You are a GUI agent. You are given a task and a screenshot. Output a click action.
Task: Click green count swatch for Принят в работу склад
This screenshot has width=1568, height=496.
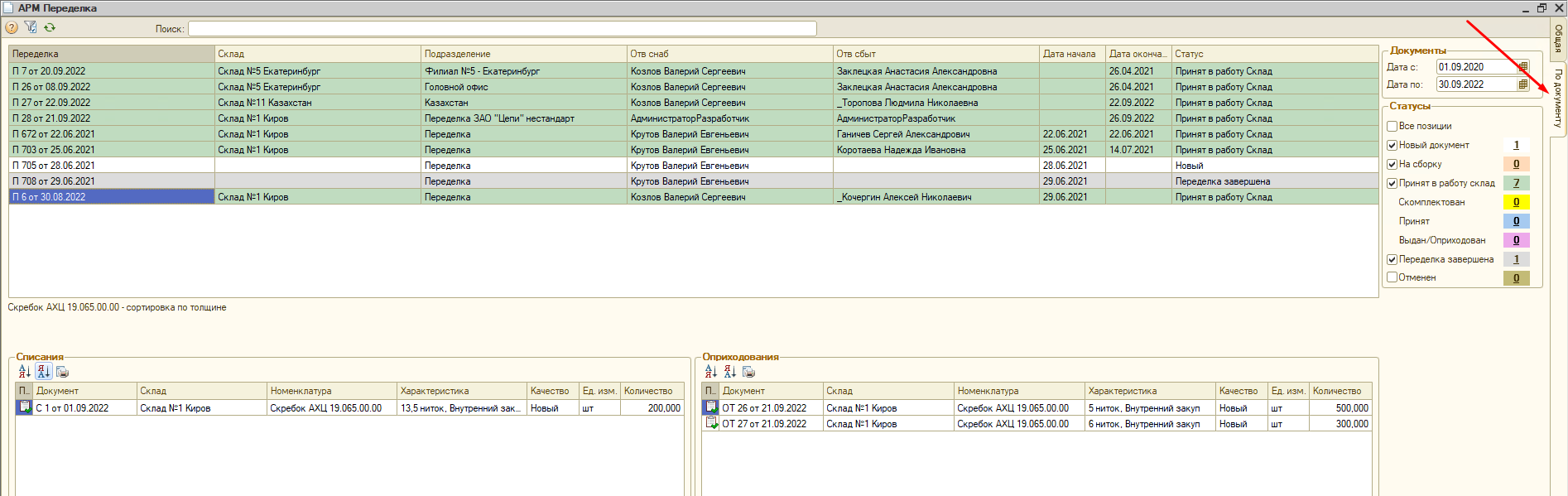(1516, 183)
